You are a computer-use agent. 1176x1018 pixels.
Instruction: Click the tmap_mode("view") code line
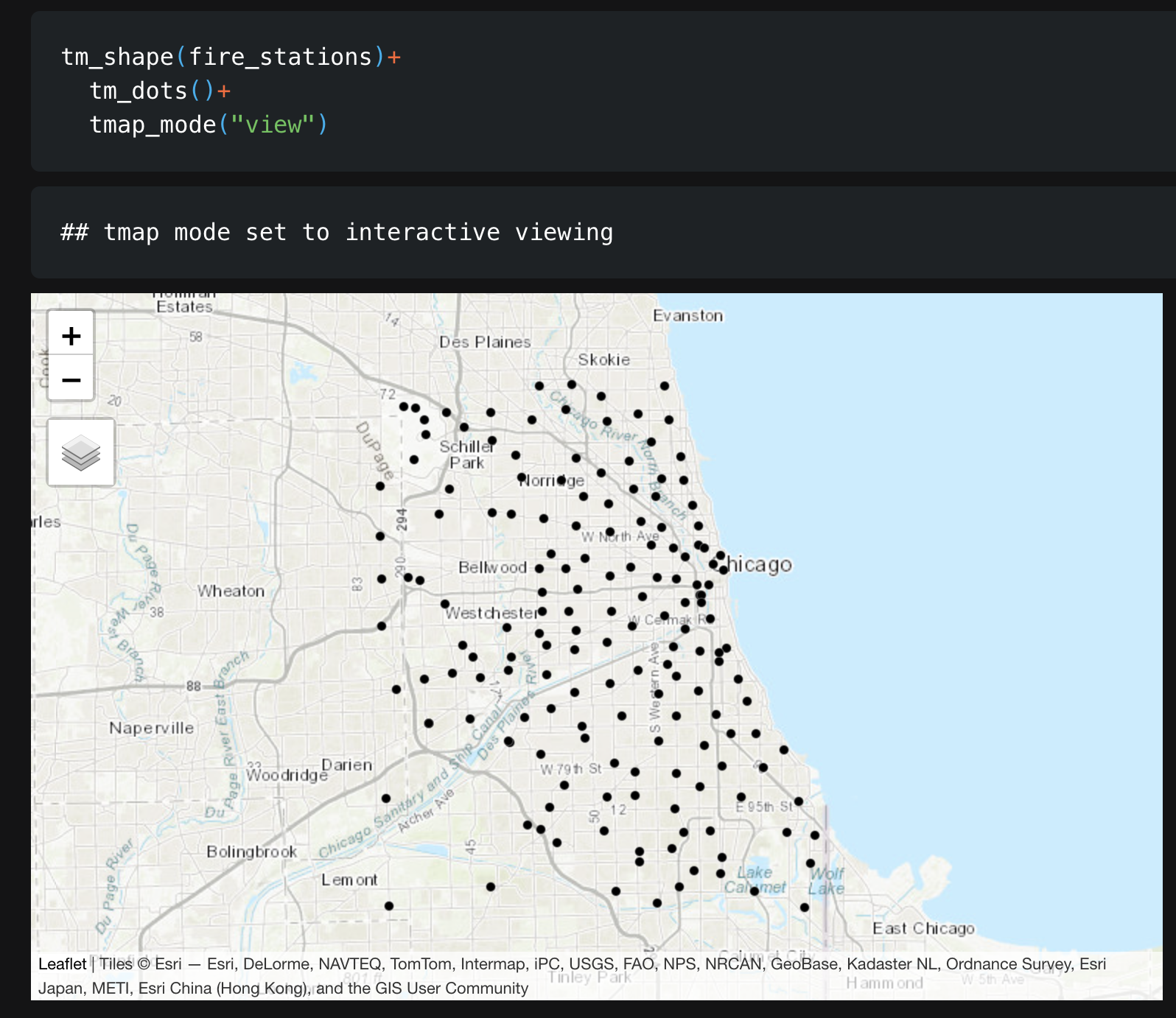pos(208,124)
